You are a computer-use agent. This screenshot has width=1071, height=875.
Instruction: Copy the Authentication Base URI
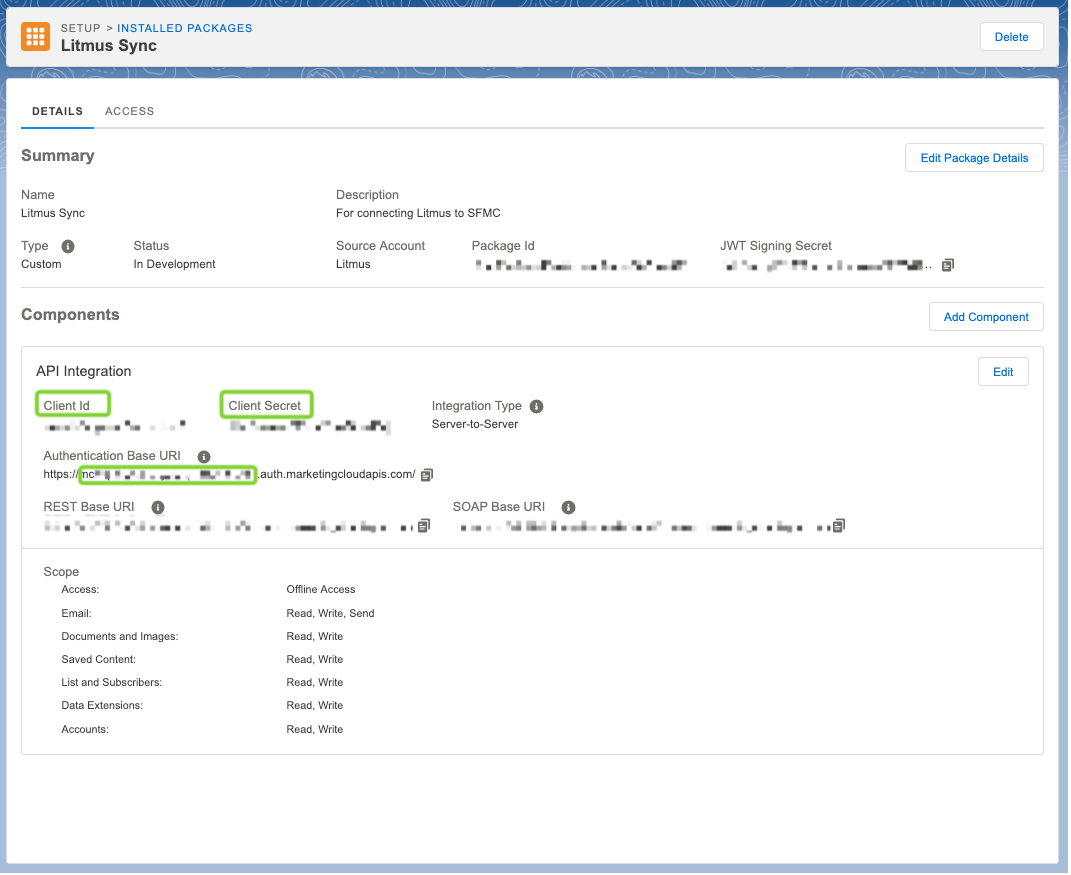pos(426,474)
